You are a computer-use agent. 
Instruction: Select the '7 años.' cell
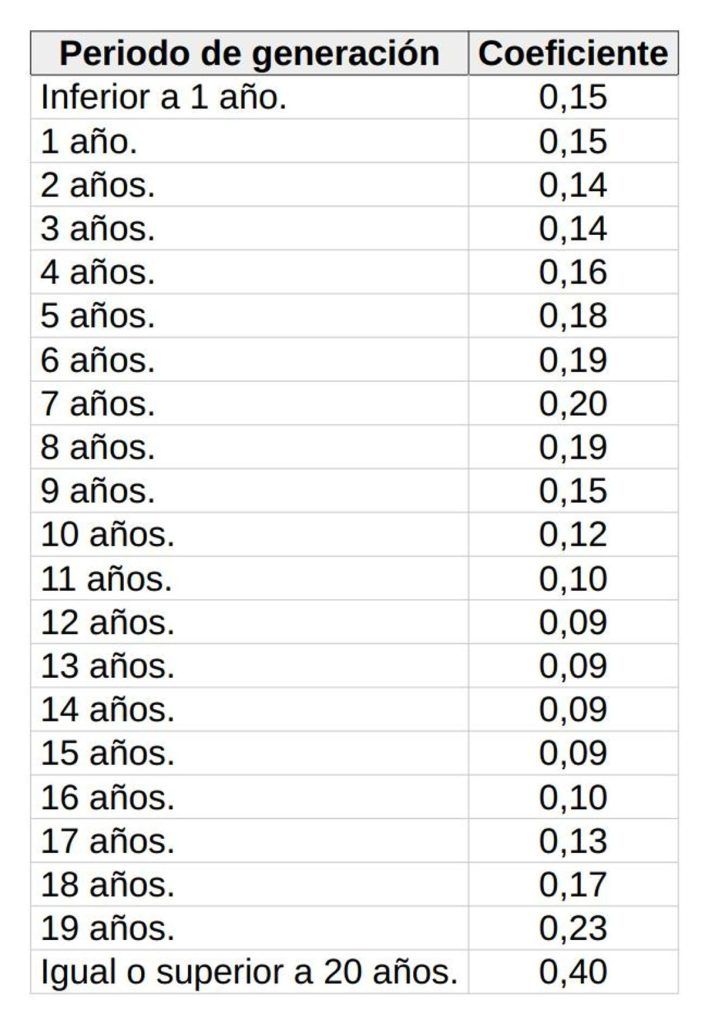(249, 403)
